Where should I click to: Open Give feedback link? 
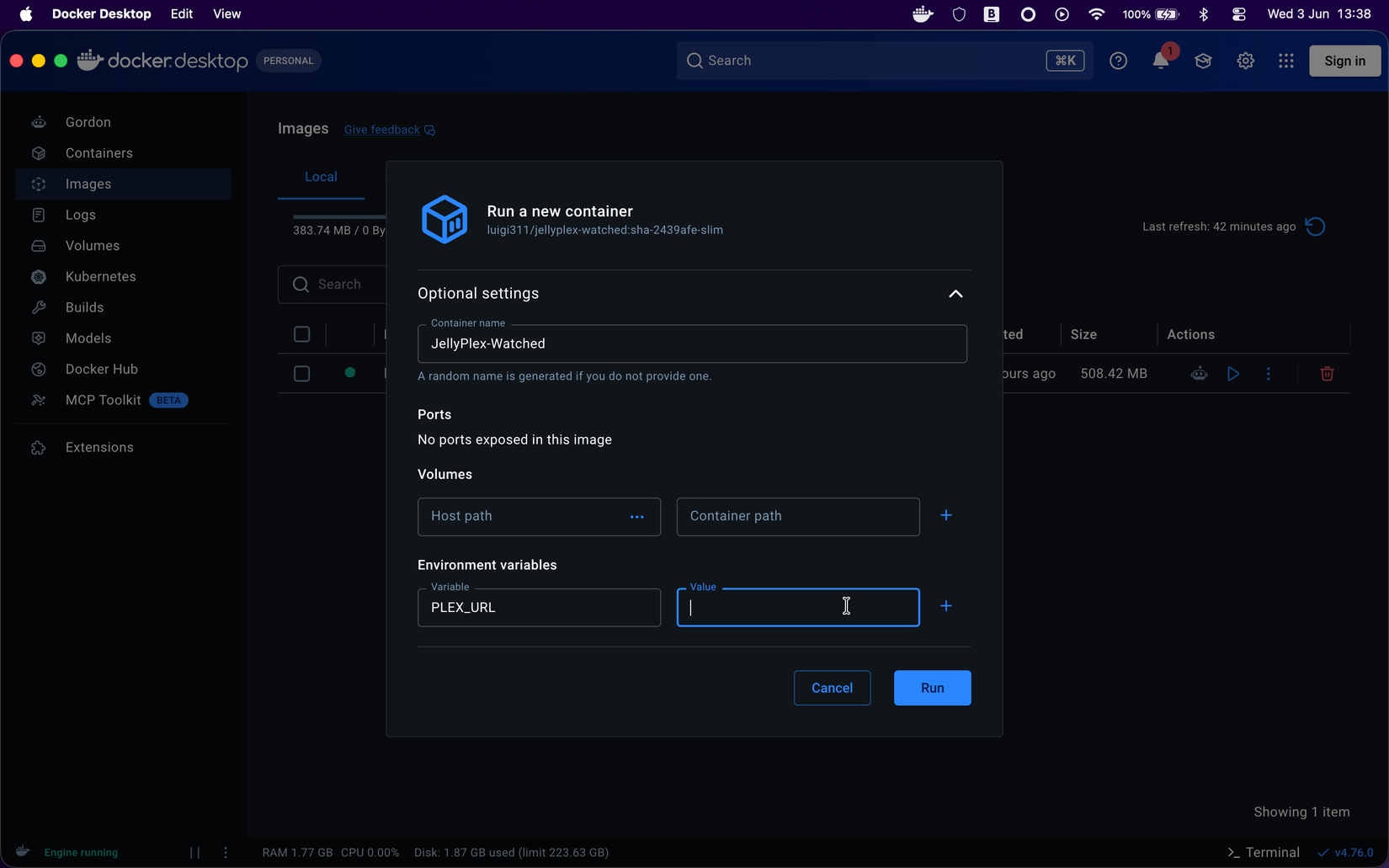pos(389,130)
